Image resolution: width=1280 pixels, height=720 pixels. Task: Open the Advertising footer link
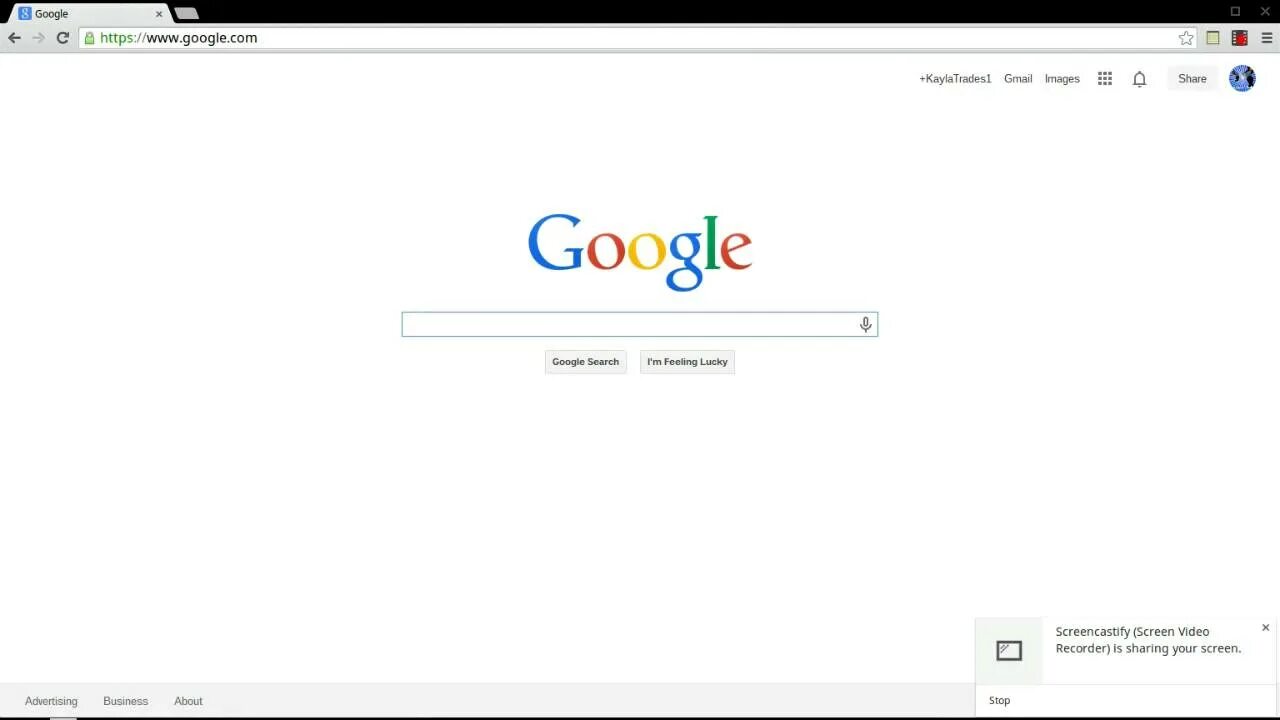pyautogui.click(x=51, y=701)
